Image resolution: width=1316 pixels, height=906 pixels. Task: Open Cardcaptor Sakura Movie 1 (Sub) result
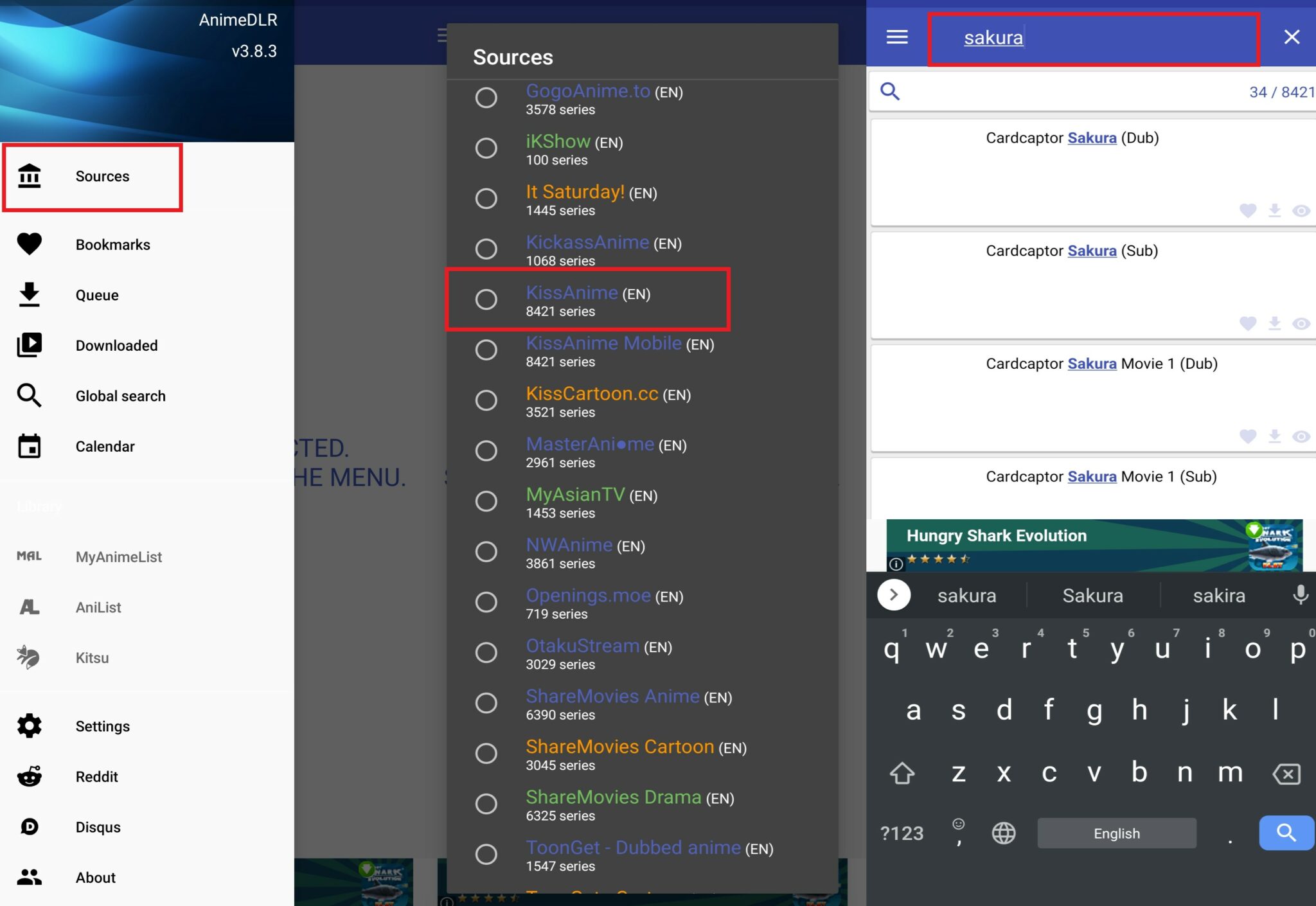pyautogui.click(x=1093, y=488)
